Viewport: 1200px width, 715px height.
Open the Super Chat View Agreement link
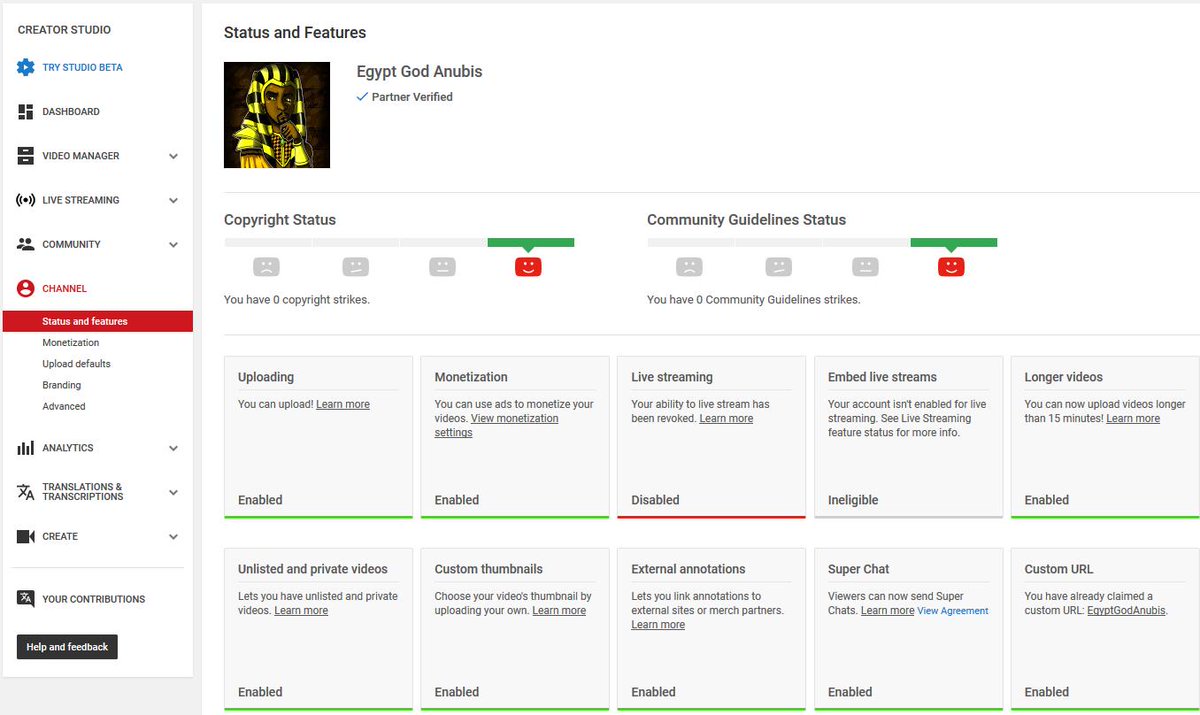[x=952, y=611]
